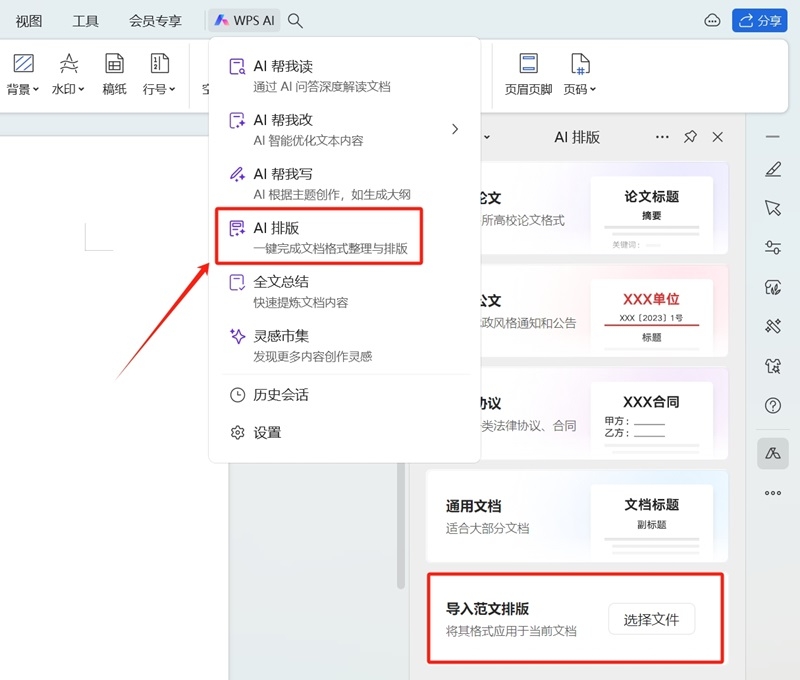Open the sidebar sliders settings icon
The width and height of the screenshot is (800, 680).
[x=772, y=247]
